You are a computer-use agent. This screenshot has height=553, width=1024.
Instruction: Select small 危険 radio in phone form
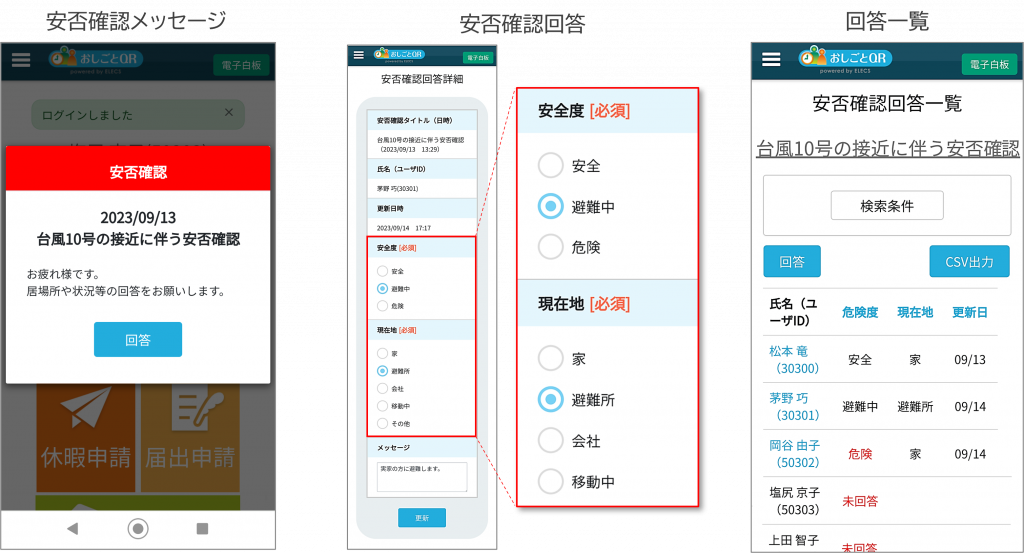coord(383,306)
